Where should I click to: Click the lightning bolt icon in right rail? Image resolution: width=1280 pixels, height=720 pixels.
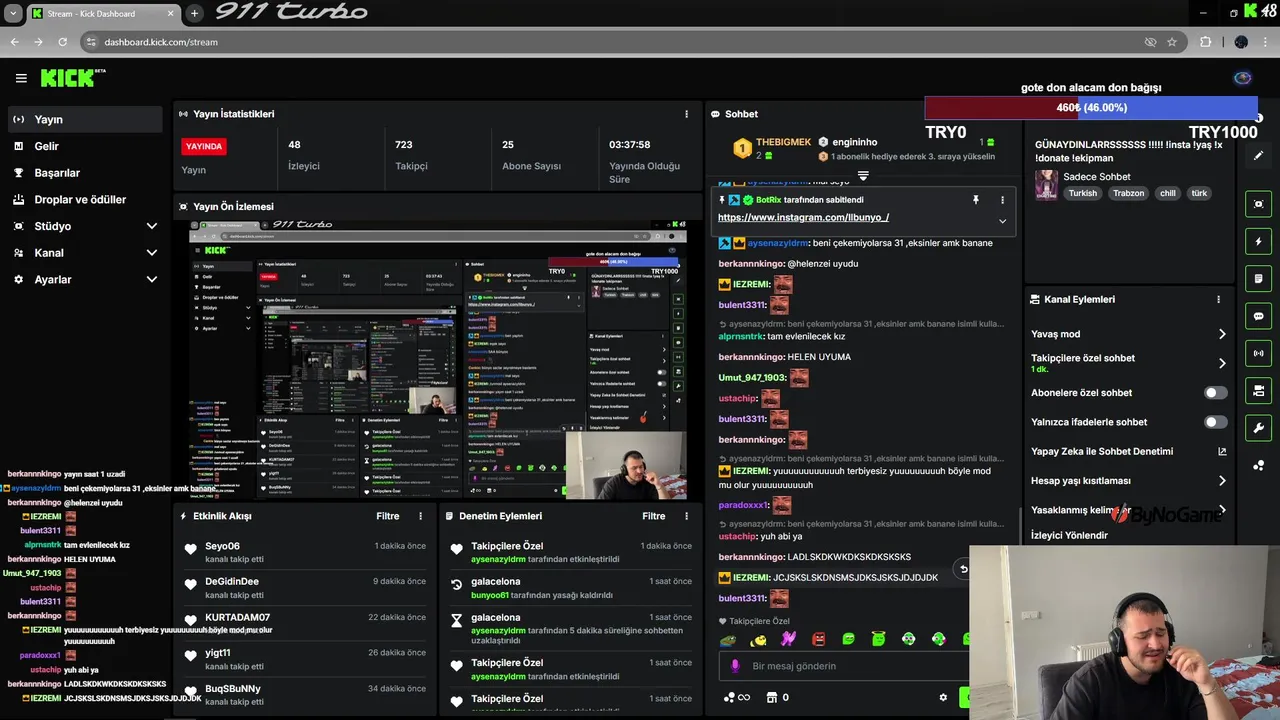tap(1258, 241)
